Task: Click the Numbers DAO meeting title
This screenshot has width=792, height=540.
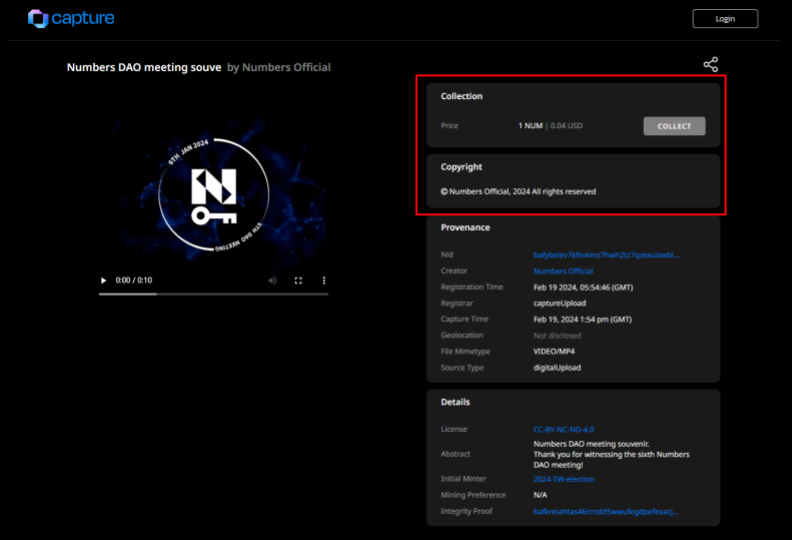Action: [144, 67]
